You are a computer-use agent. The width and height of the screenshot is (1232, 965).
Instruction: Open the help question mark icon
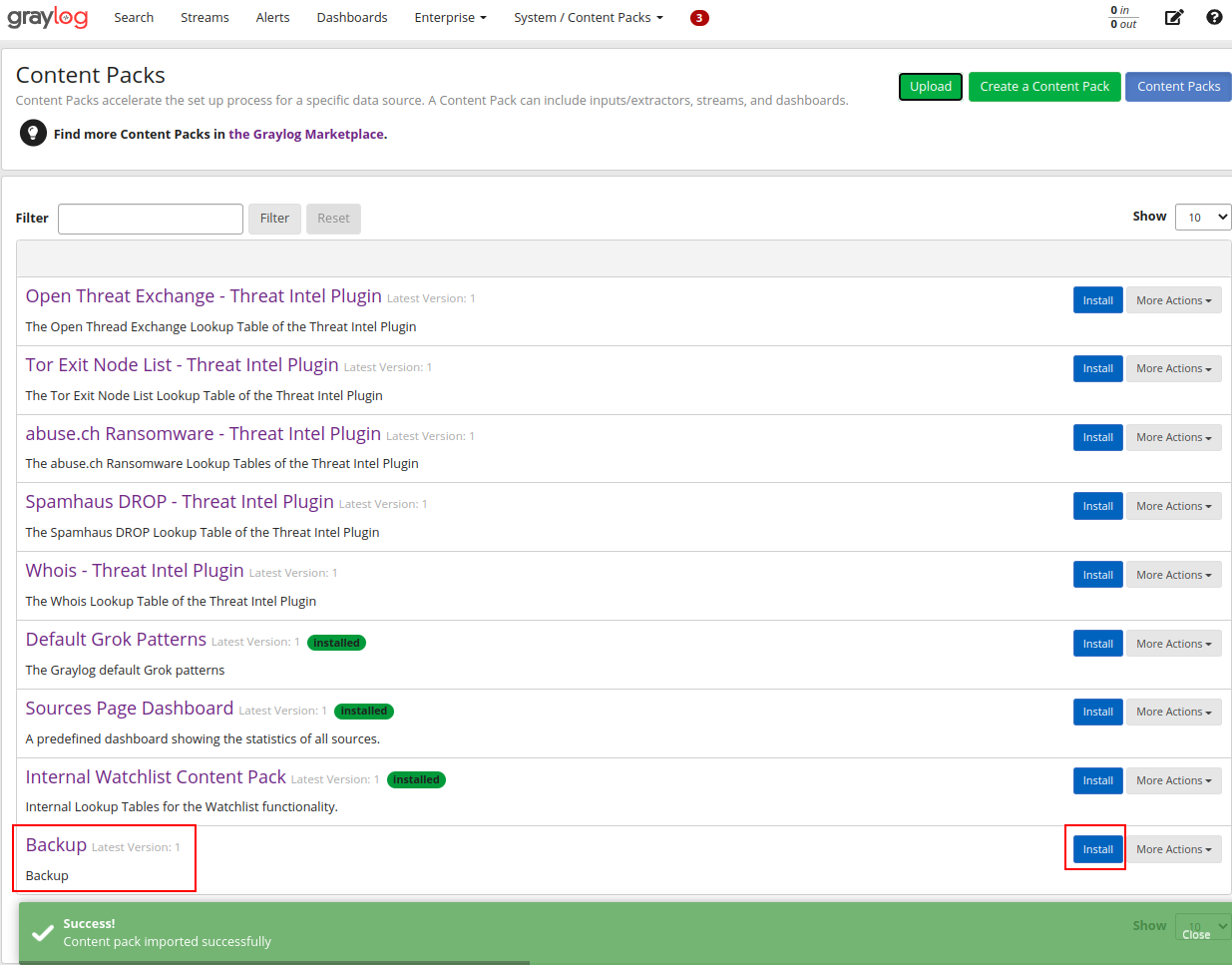pos(1214,17)
